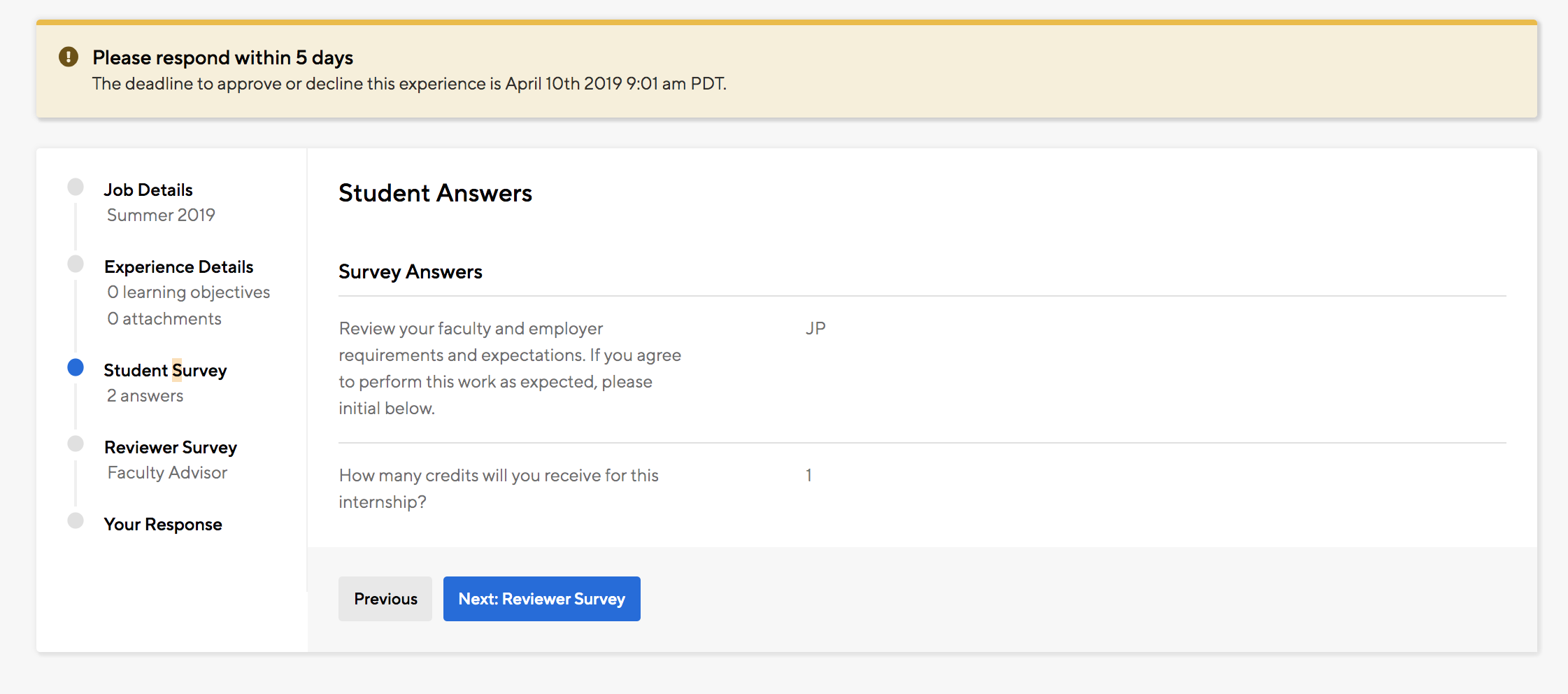
Task: Click the Job Details step circle
Action: coord(76,187)
